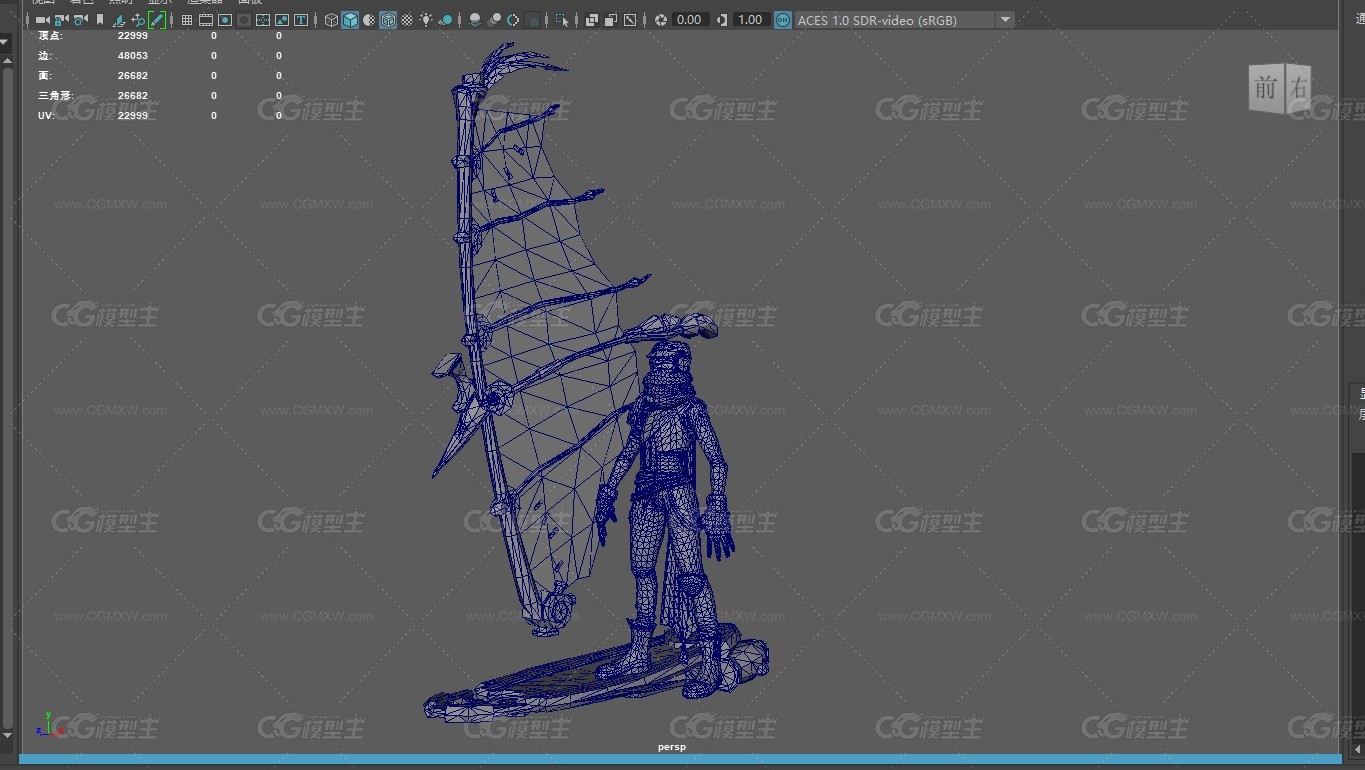Click the persp camera label

coord(672,747)
